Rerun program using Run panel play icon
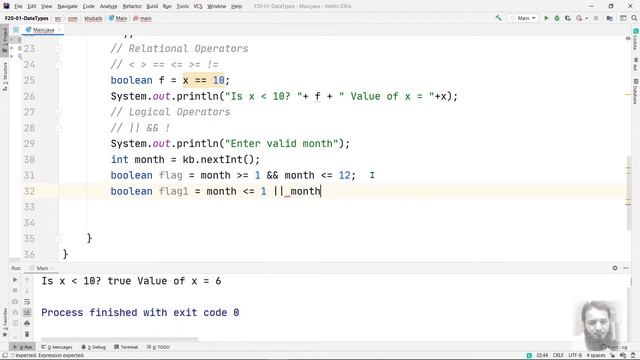 point(15,280)
